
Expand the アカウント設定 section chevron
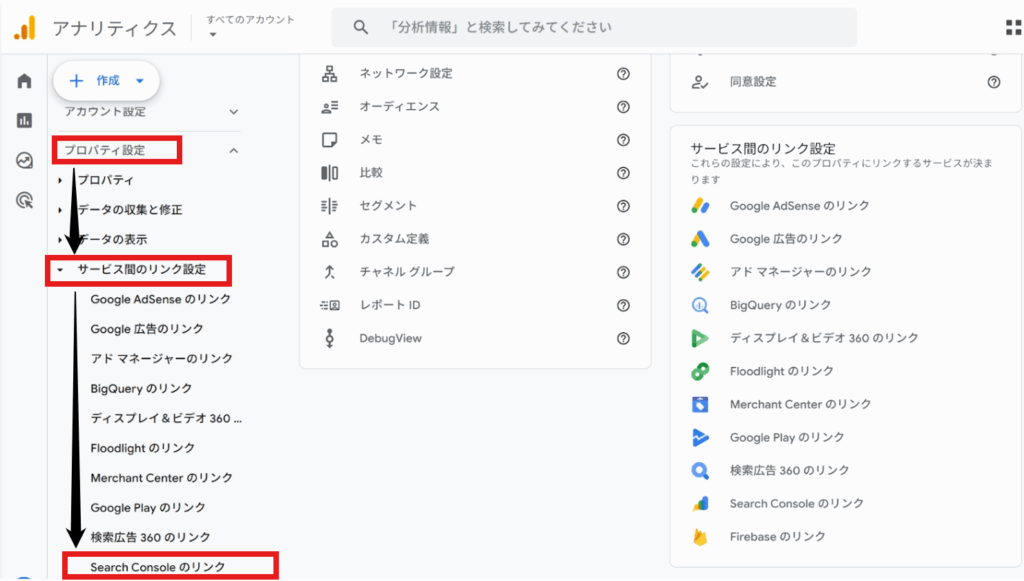(234, 112)
